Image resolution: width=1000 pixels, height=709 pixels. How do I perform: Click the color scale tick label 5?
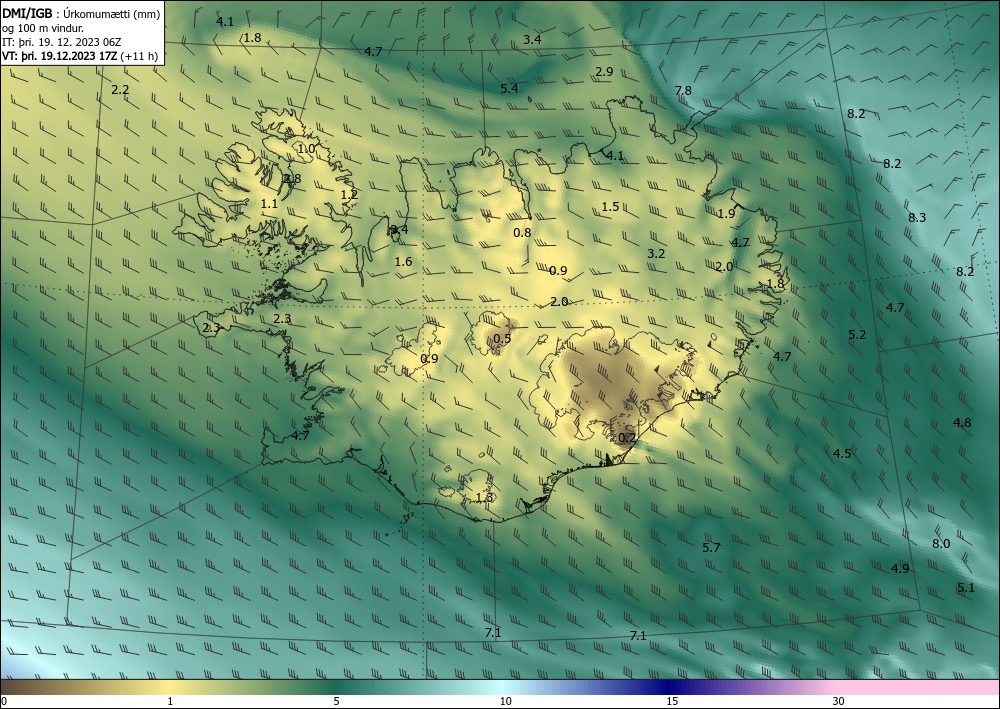click(x=337, y=702)
